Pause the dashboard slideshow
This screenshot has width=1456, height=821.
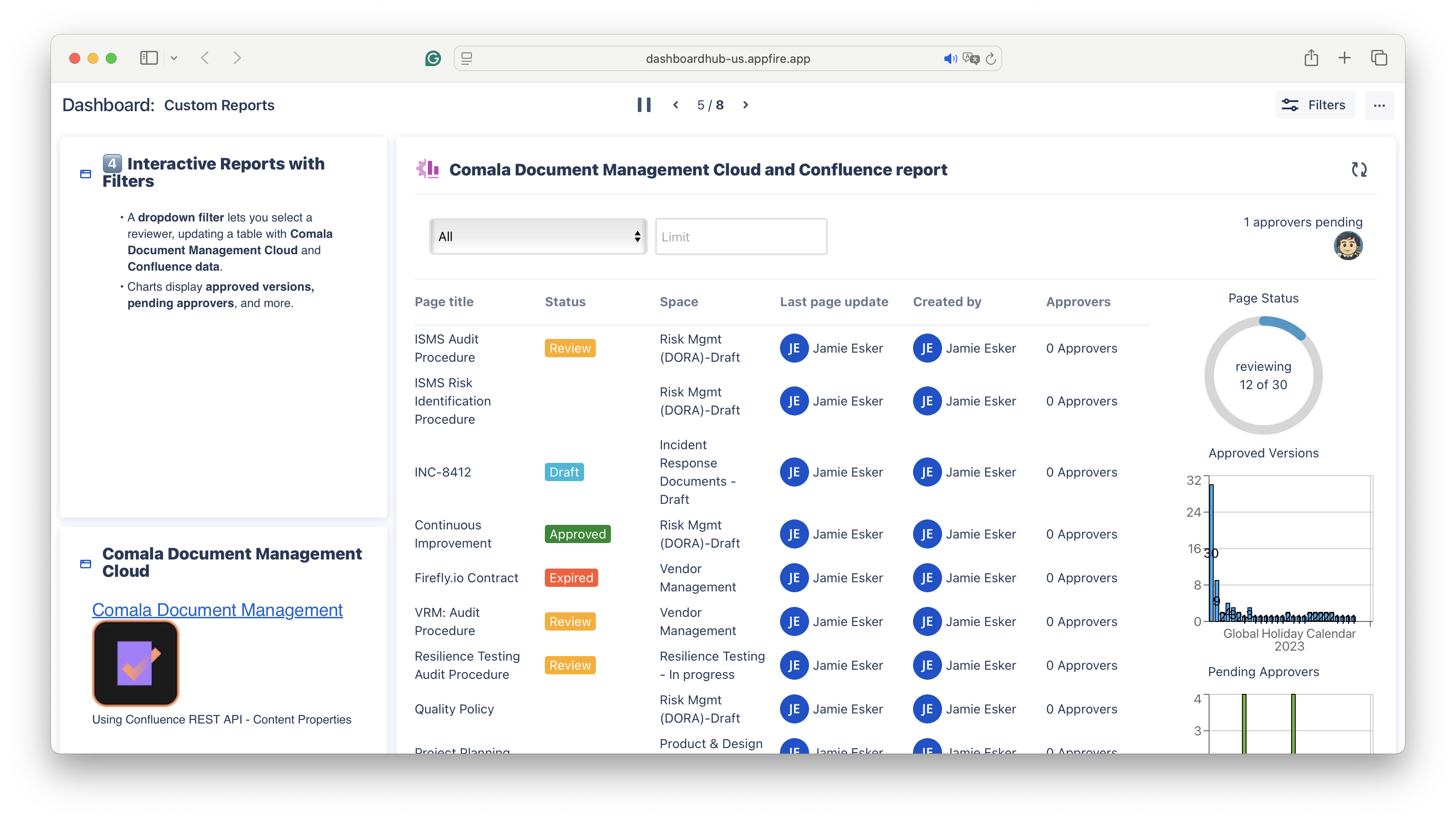click(x=644, y=105)
